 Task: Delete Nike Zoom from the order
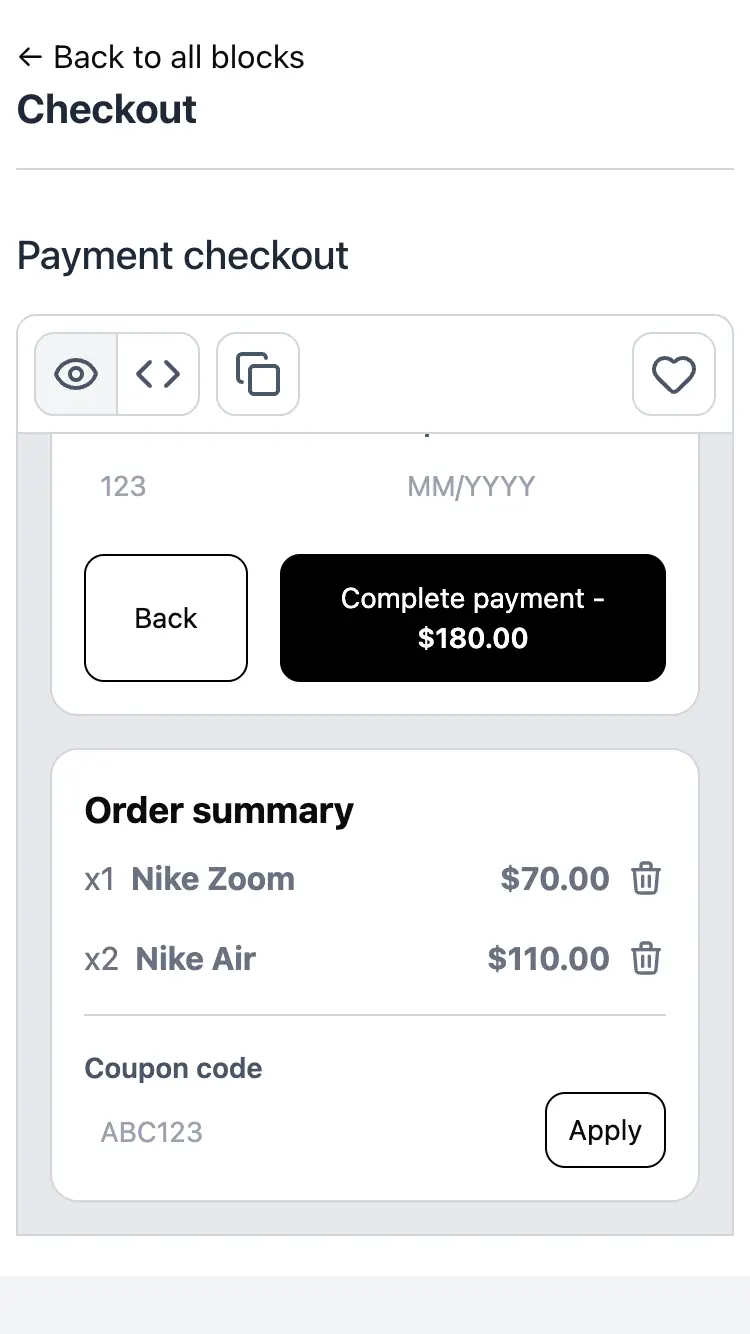coord(646,880)
